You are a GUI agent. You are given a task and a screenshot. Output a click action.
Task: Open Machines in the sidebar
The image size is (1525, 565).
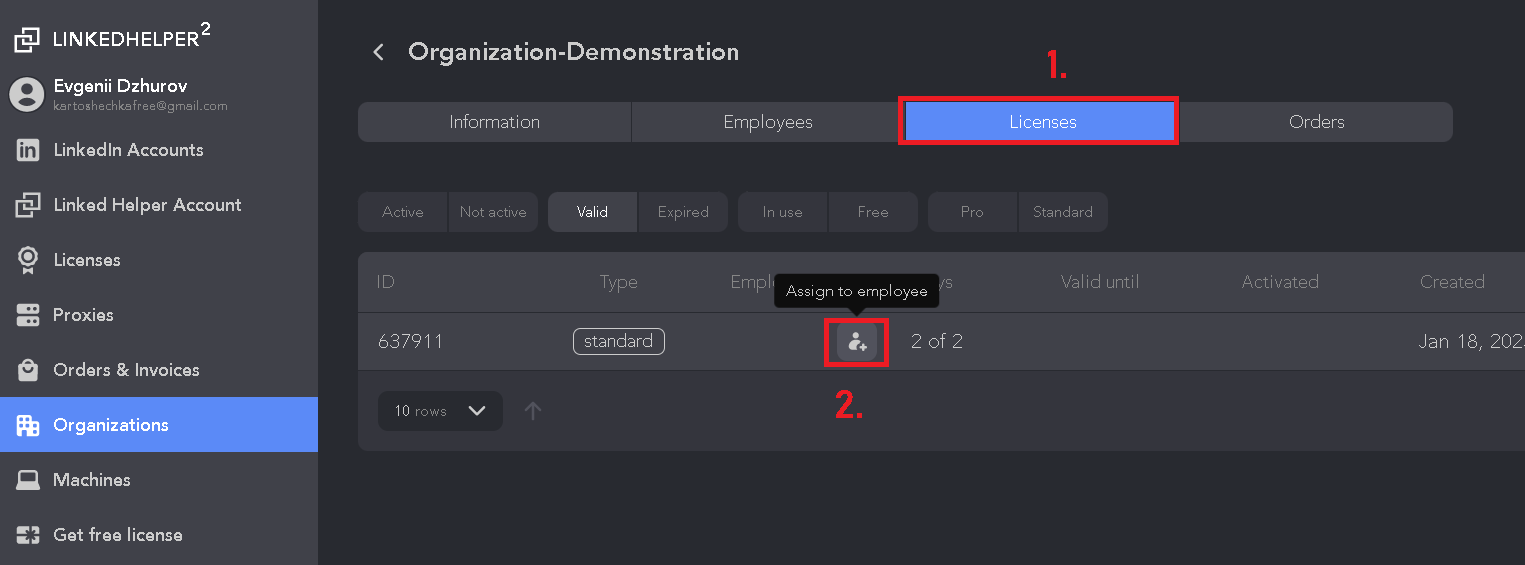click(159, 480)
